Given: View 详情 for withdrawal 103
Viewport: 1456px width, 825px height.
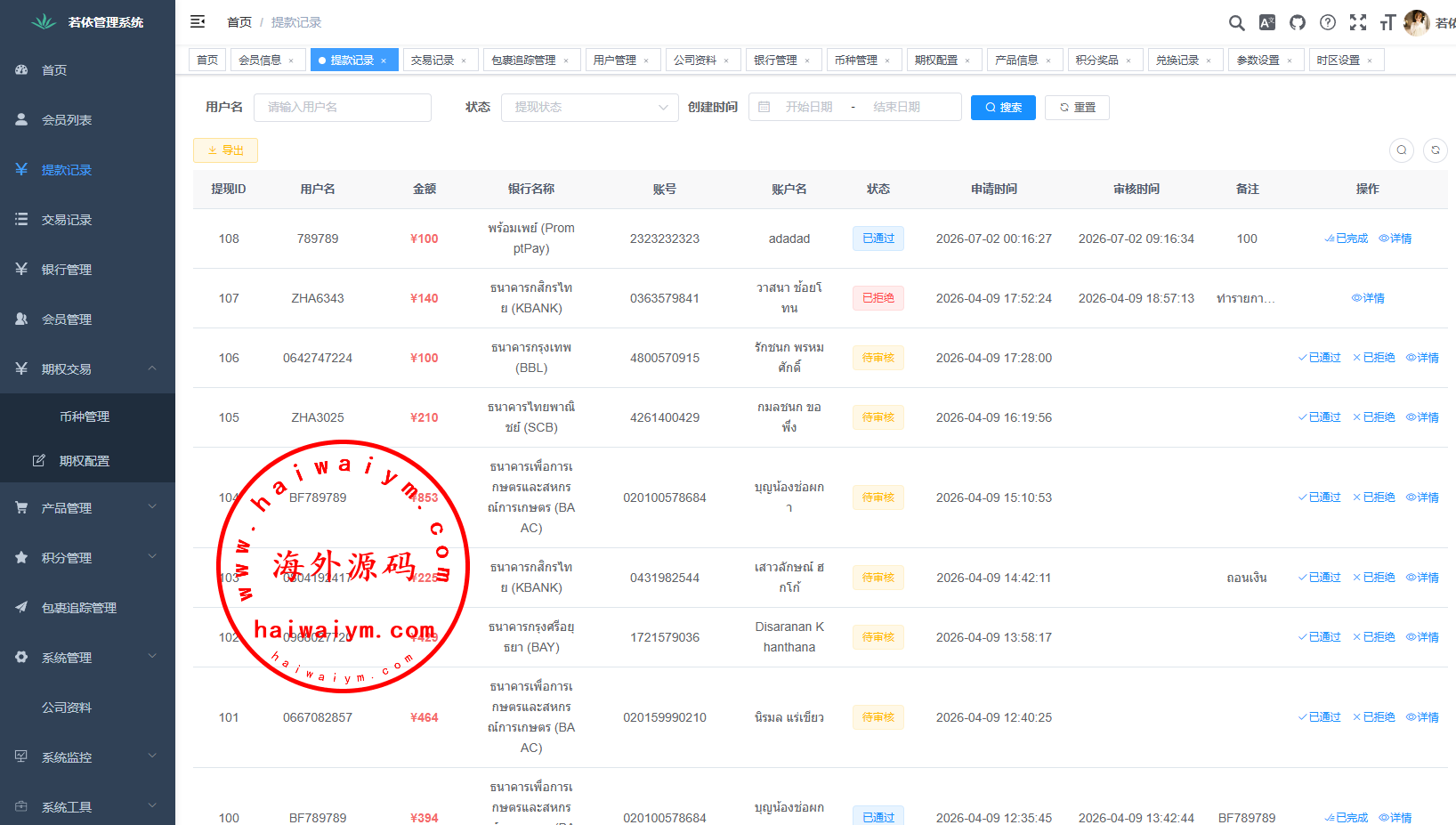Looking at the screenshot, I should tap(1422, 578).
